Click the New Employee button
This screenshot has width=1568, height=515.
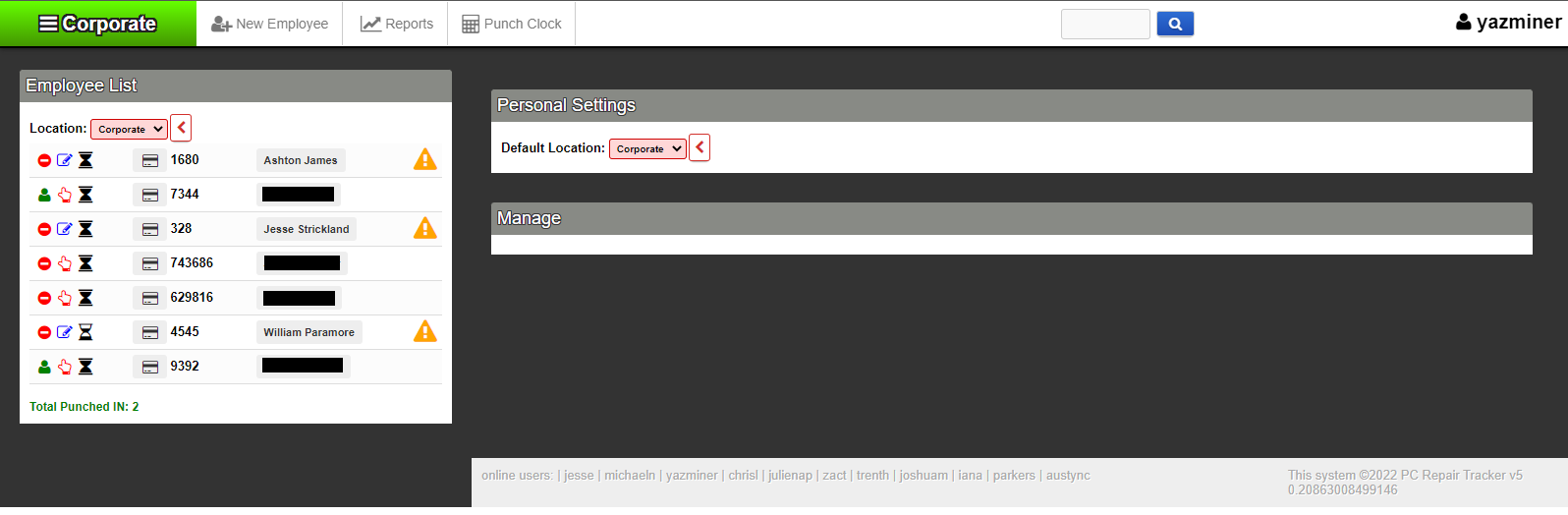point(270,24)
